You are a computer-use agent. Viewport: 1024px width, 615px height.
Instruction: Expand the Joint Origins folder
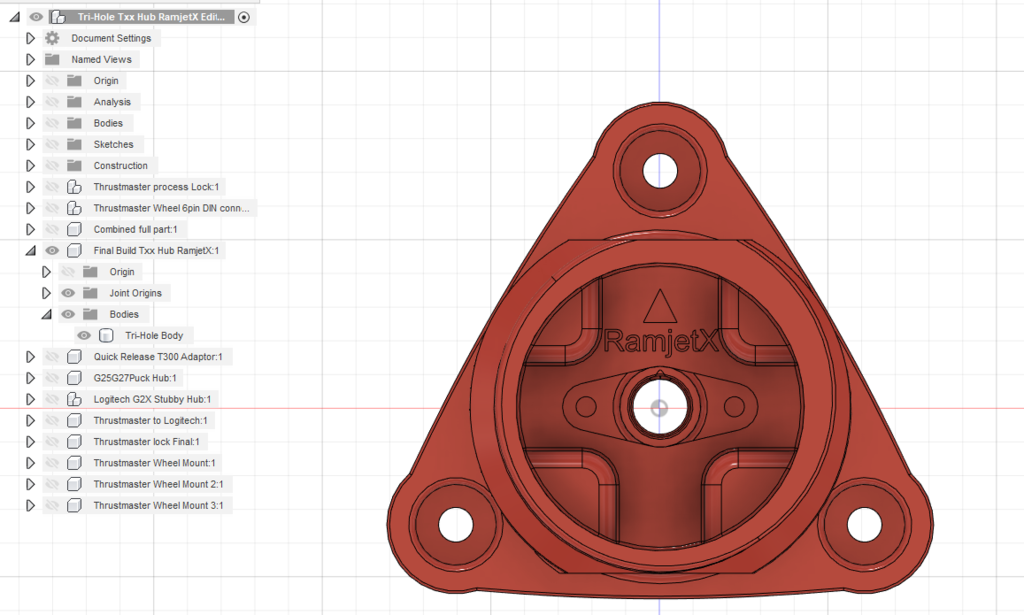coord(46,293)
